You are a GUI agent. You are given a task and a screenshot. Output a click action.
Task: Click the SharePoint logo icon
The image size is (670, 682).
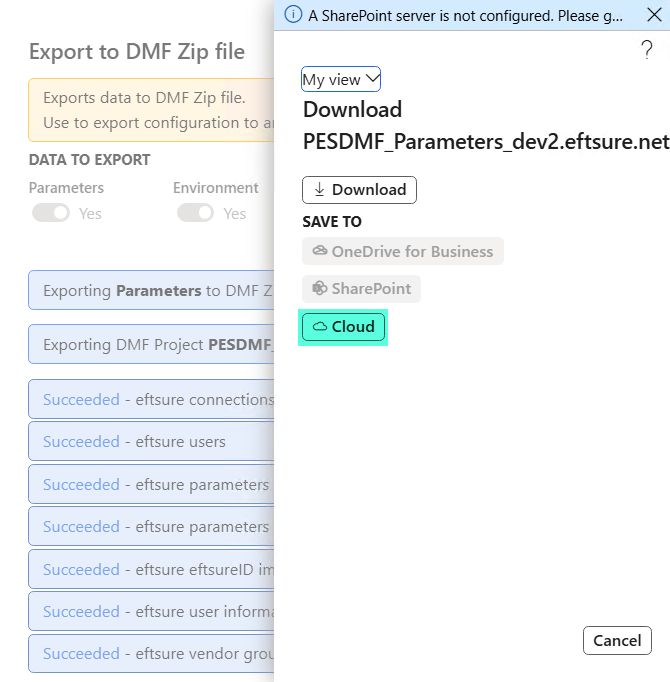pyautogui.click(x=320, y=288)
